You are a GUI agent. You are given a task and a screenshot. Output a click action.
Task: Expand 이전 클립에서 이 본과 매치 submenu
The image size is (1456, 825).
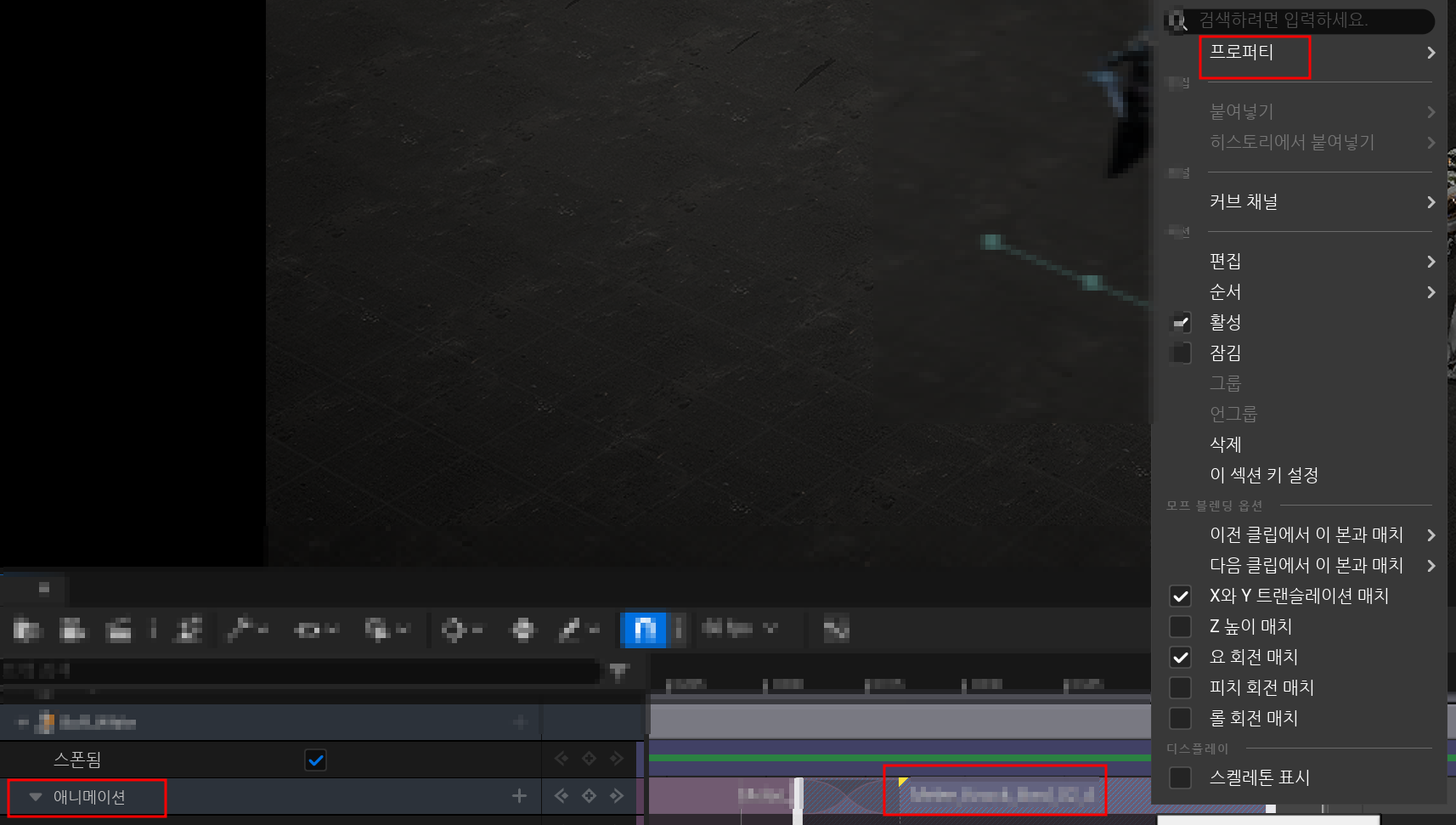pyautogui.click(x=1300, y=535)
